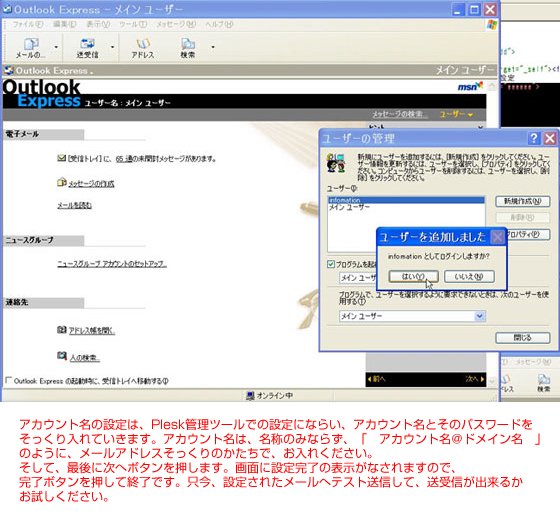Click Create message (メッセージの作成) link

(91, 184)
